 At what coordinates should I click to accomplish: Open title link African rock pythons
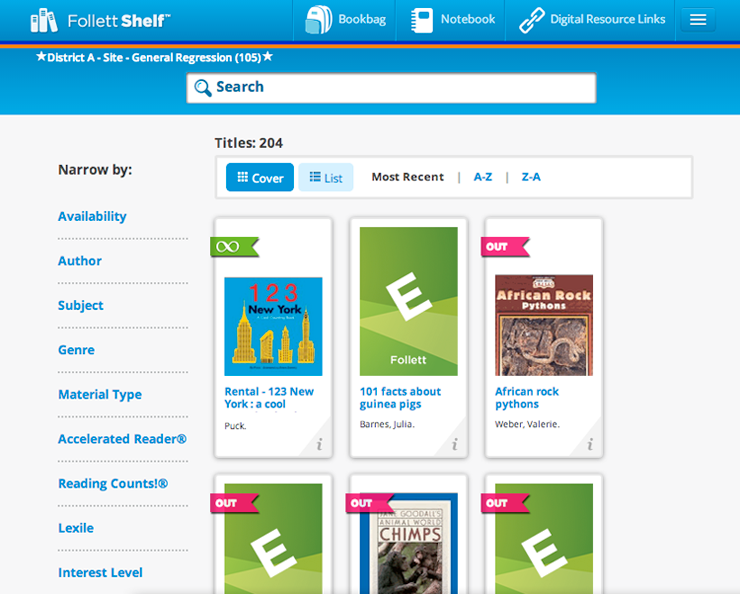tap(527, 398)
